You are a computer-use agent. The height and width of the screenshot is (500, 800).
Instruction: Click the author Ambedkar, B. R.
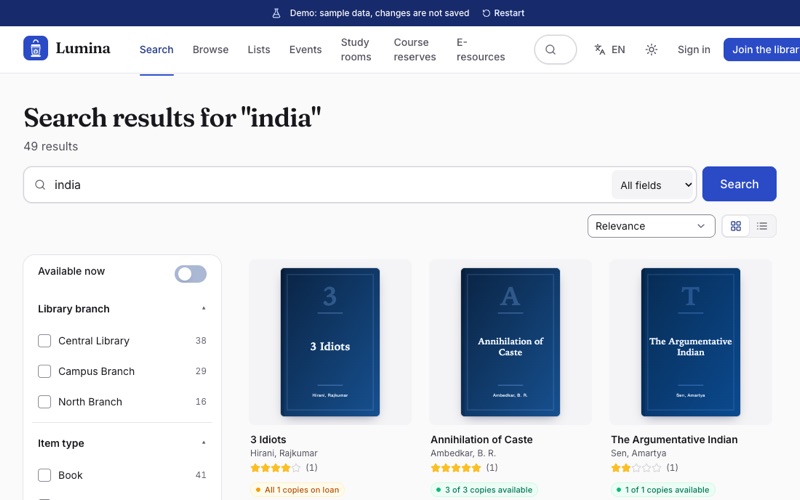pyautogui.click(x=463, y=453)
